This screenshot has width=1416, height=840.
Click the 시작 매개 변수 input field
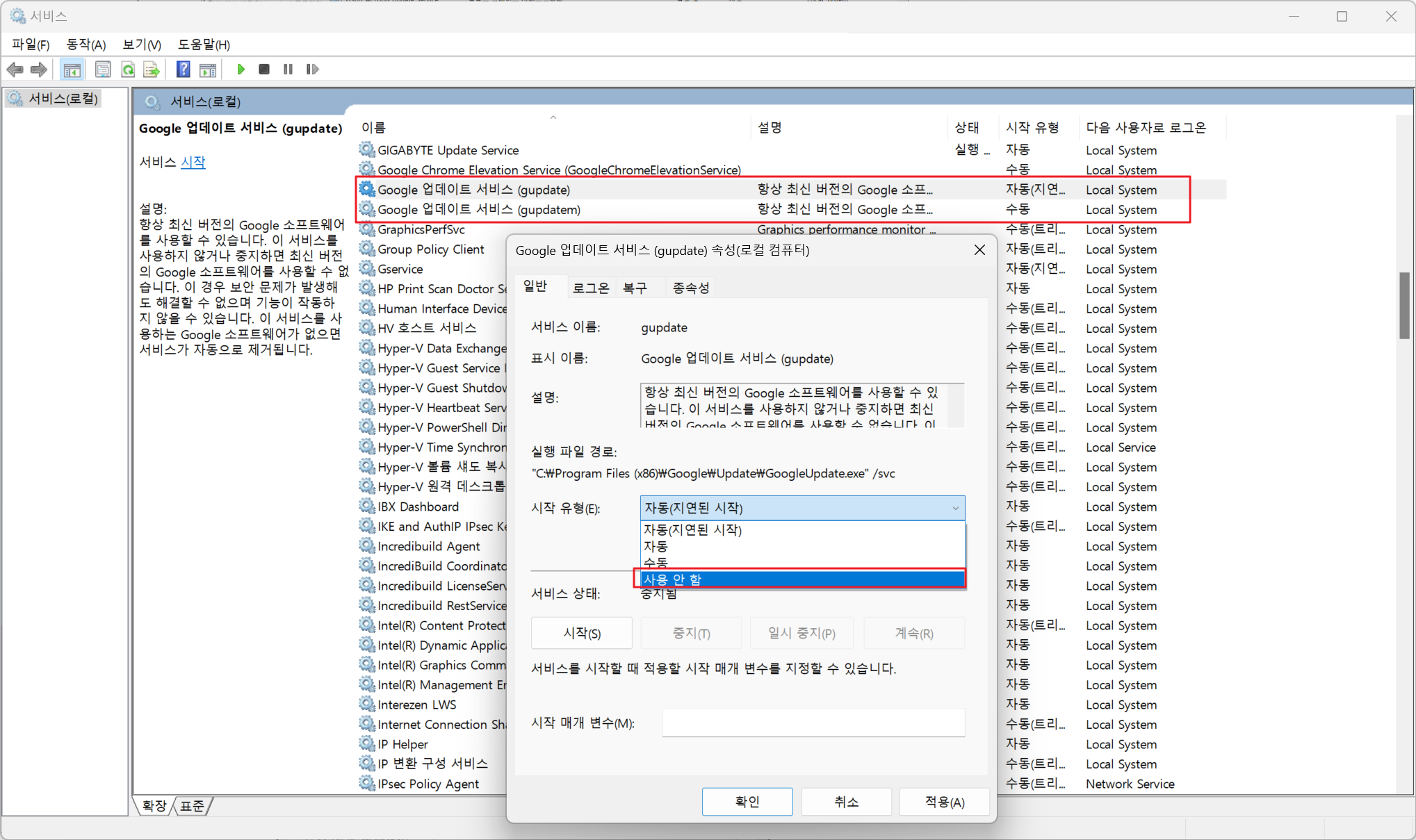813,723
